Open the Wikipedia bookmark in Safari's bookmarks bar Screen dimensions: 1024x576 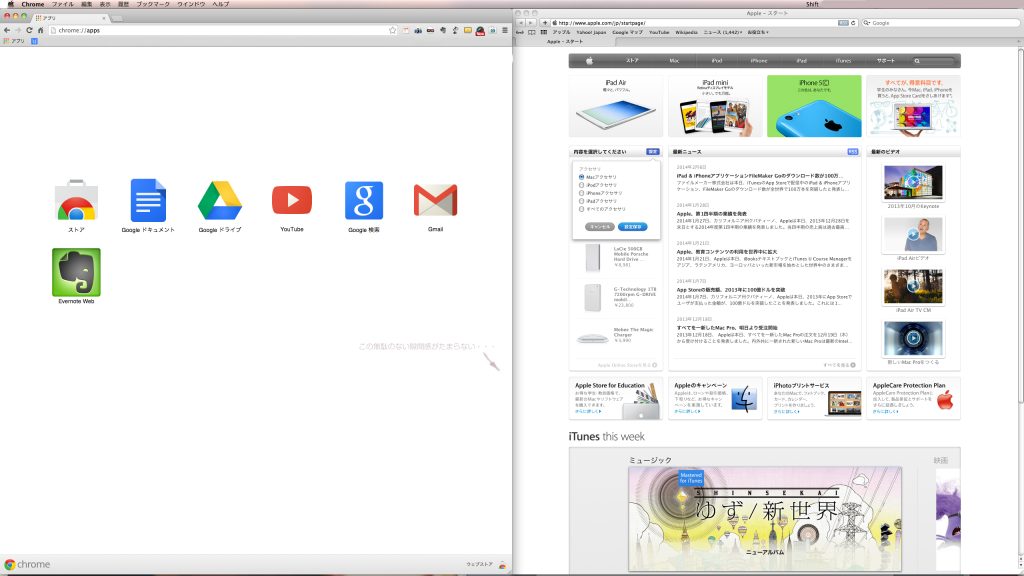[x=686, y=32]
